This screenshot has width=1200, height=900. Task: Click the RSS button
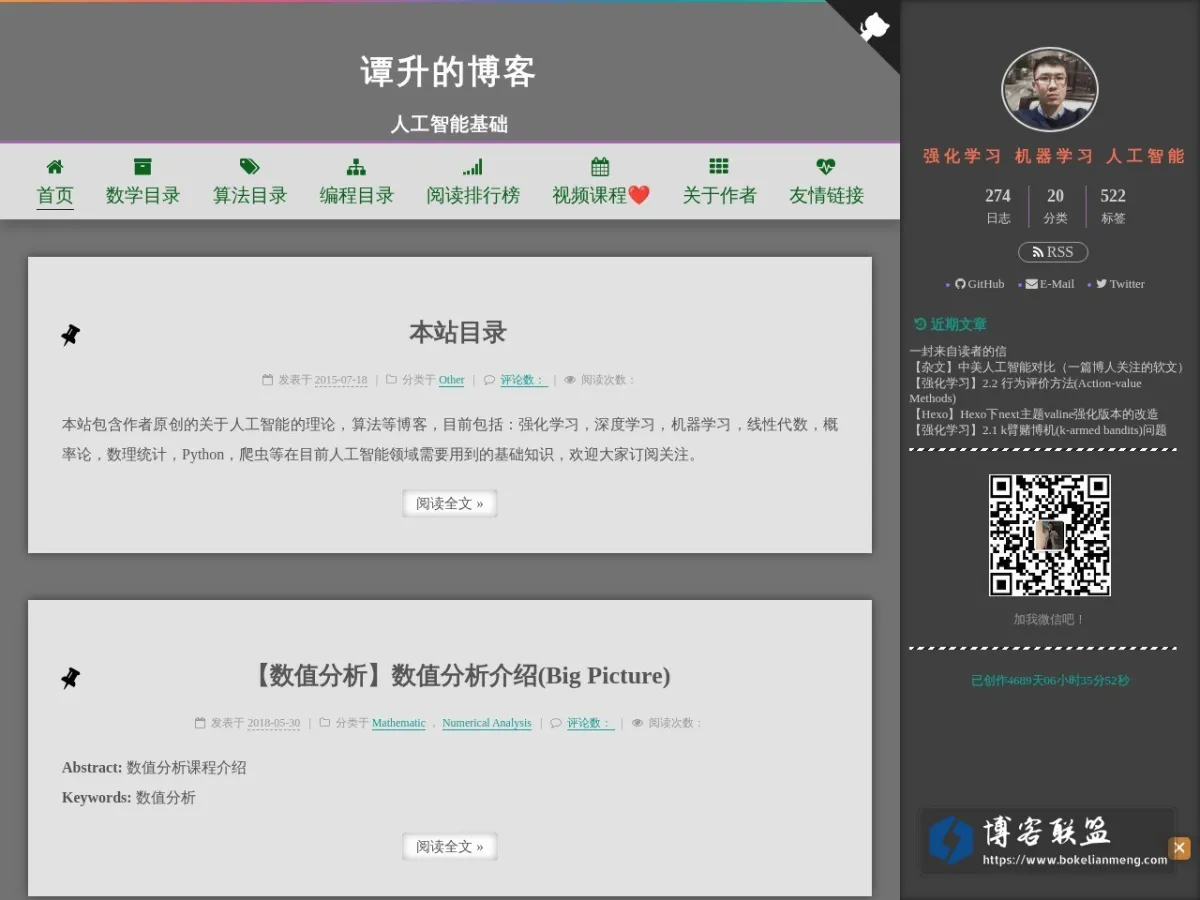click(1053, 252)
